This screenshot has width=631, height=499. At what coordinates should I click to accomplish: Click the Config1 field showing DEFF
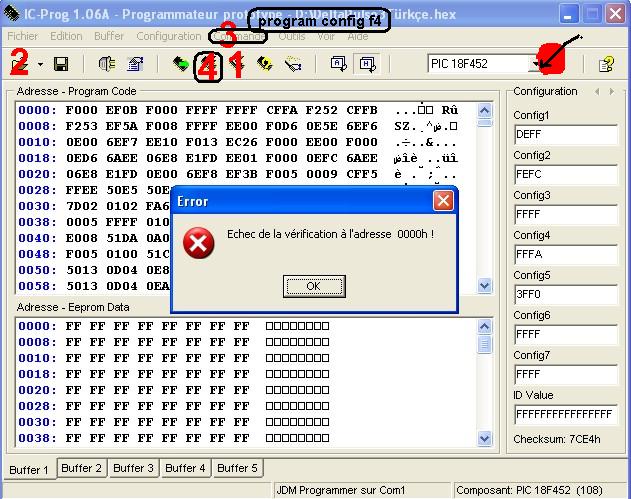[x=565, y=134]
